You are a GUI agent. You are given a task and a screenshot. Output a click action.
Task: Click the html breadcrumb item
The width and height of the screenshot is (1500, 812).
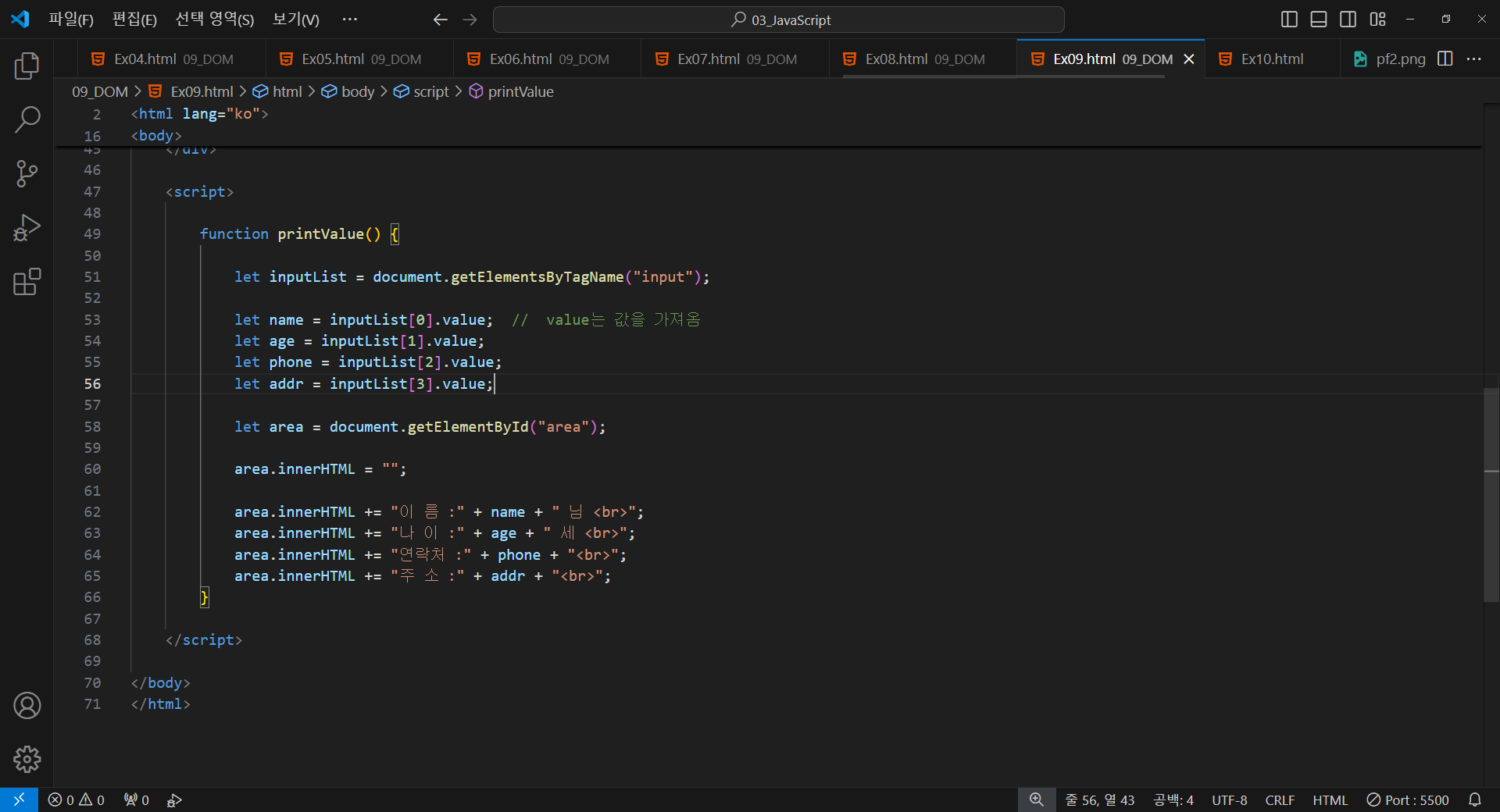(x=277, y=91)
